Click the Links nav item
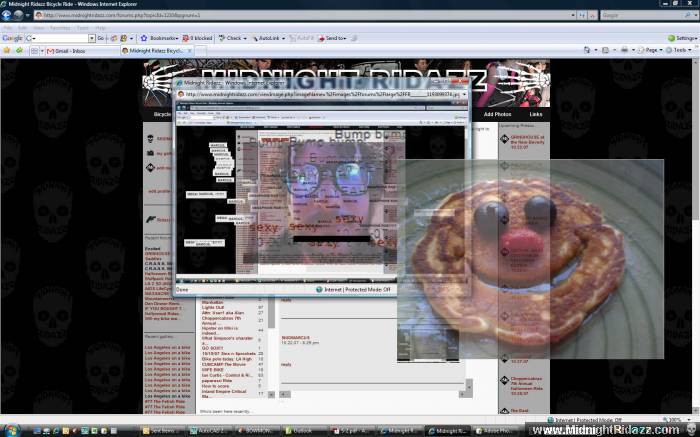 536,114
